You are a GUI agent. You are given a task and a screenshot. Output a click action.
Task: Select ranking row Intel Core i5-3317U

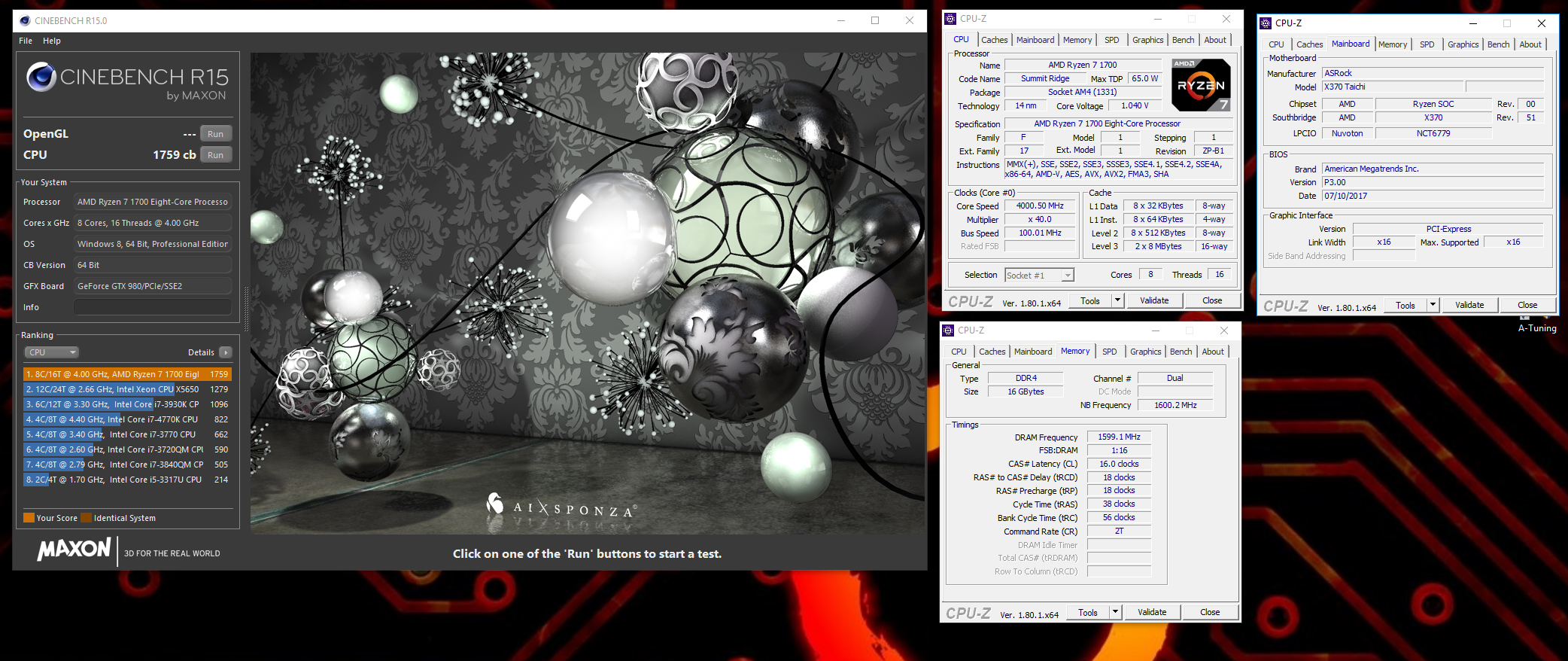(127, 480)
